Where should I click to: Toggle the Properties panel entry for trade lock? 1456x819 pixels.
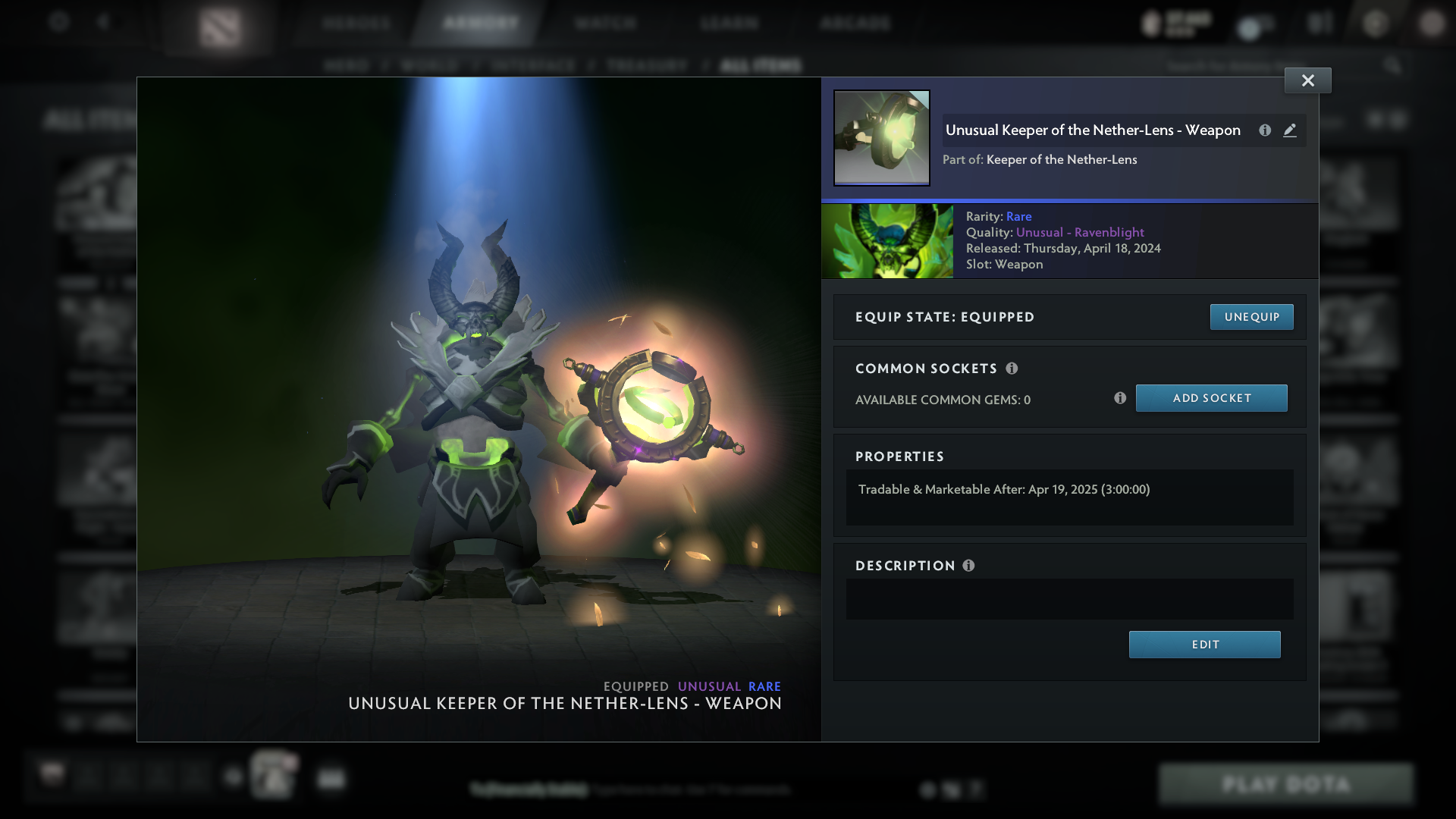(1004, 489)
